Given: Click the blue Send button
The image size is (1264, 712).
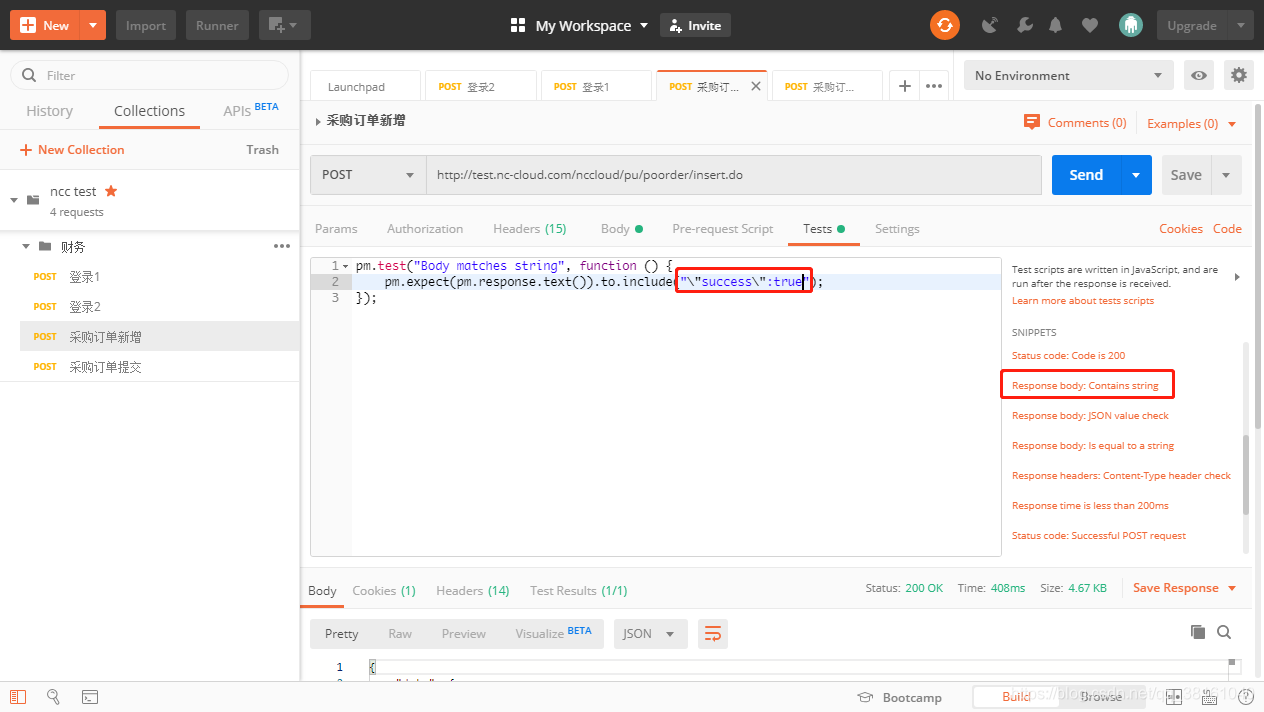Looking at the screenshot, I should (x=1087, y=175).
